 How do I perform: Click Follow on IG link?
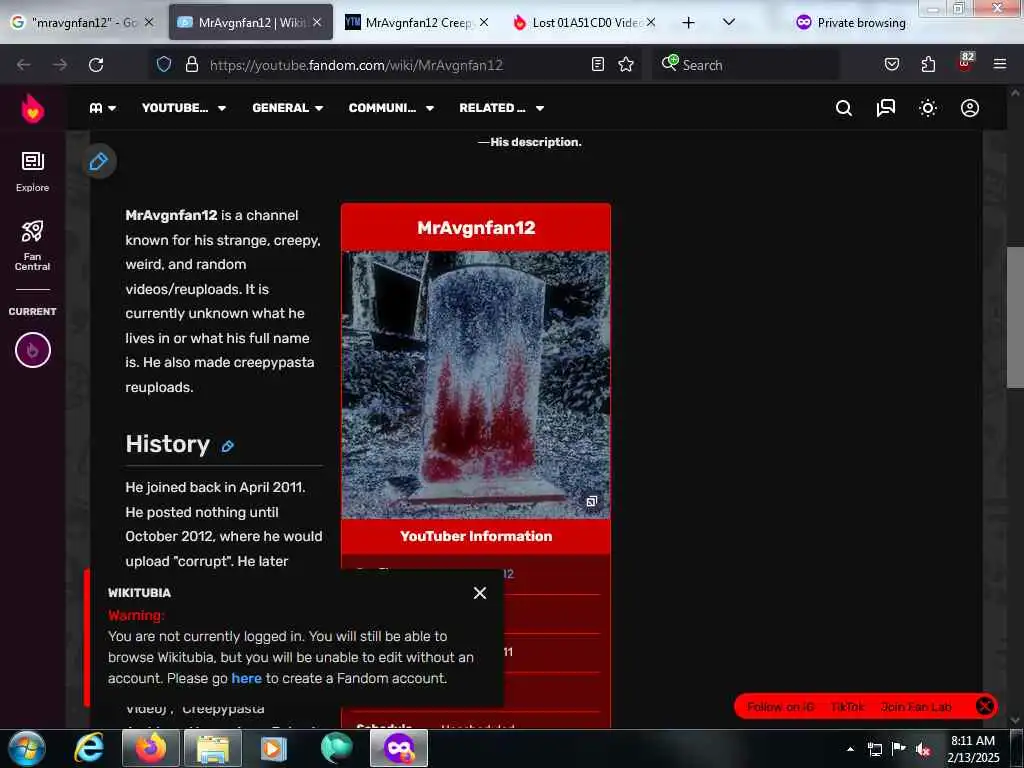(780, 707)
